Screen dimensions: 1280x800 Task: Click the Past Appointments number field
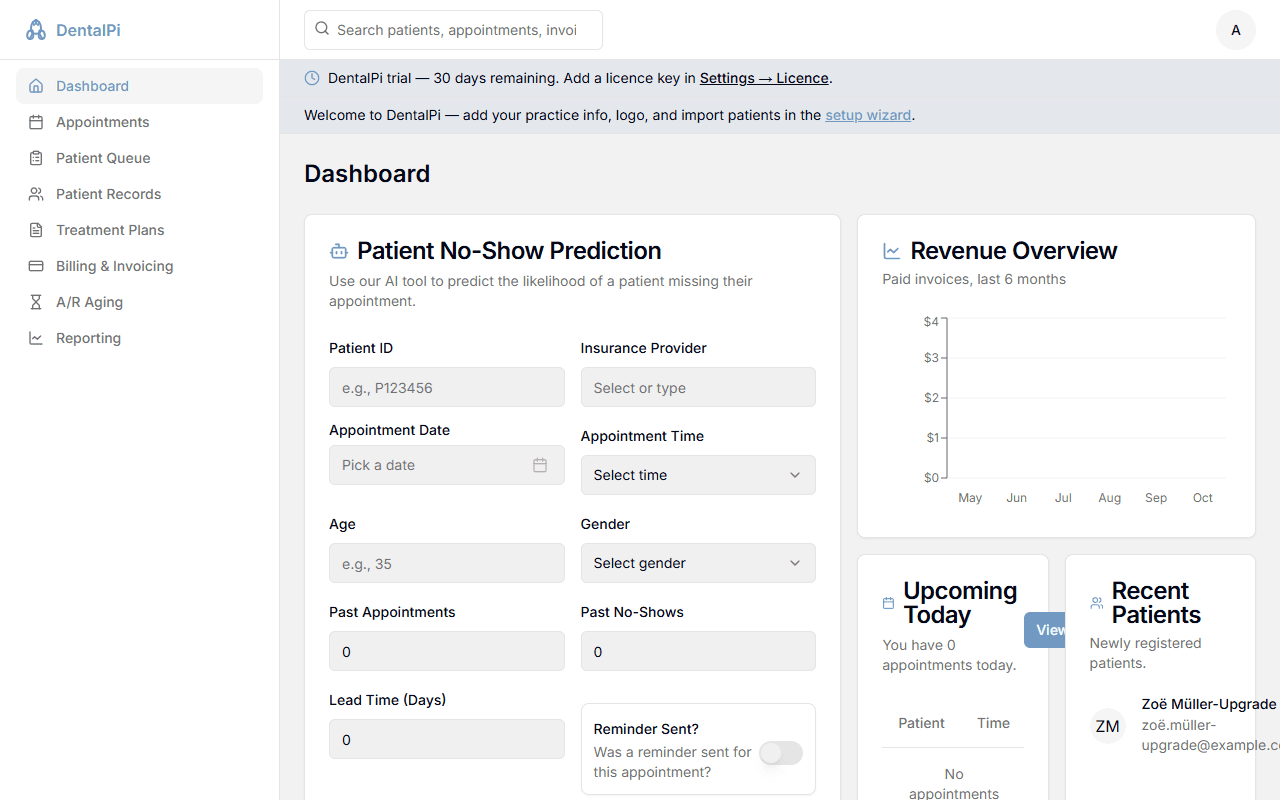pyautogui.click(x=447, y=651)
